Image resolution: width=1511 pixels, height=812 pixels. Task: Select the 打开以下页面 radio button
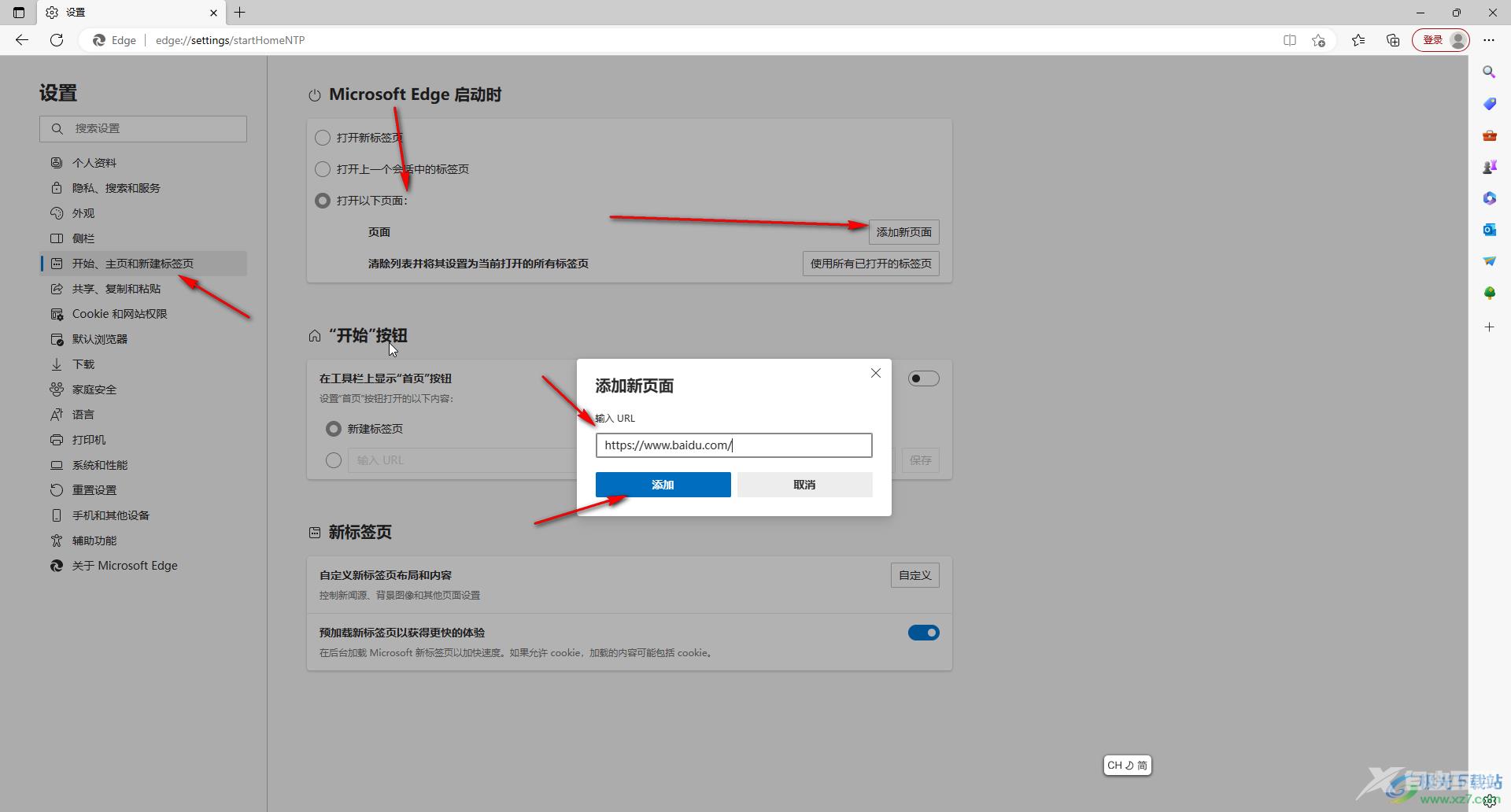(322, 201)
